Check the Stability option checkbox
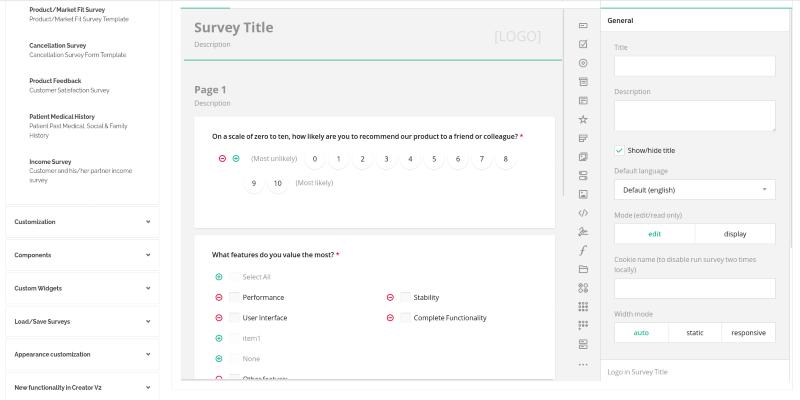Viewport: 800px width, 400px height. 405,297
